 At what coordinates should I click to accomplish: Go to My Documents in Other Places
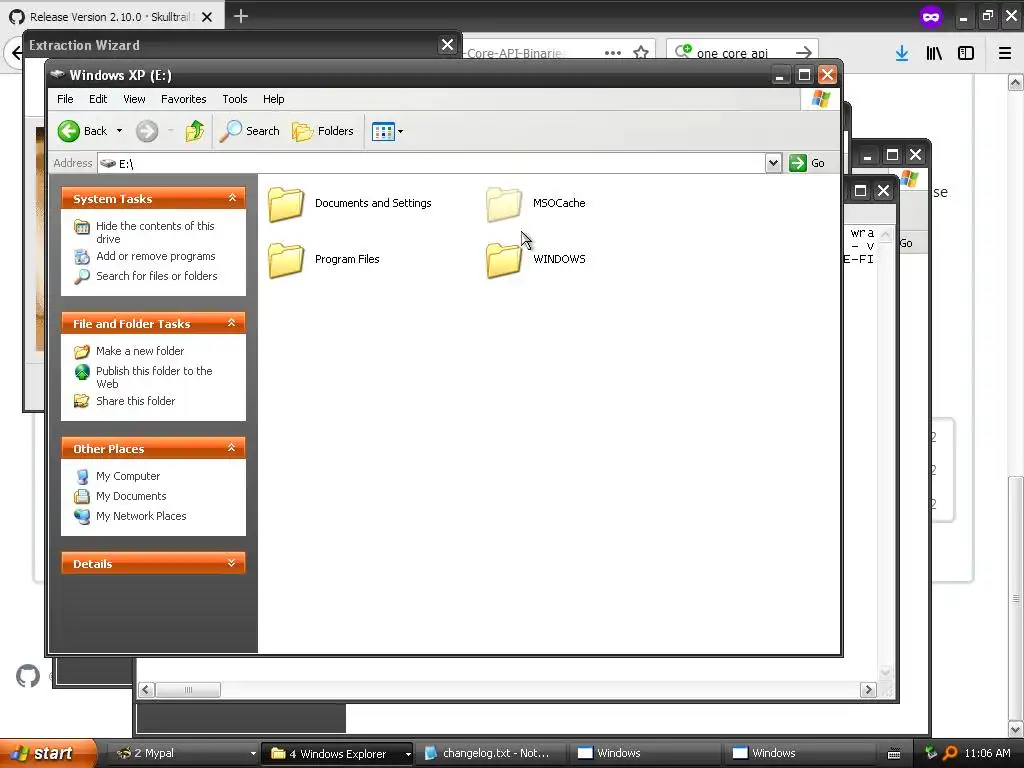coord(131,496)
